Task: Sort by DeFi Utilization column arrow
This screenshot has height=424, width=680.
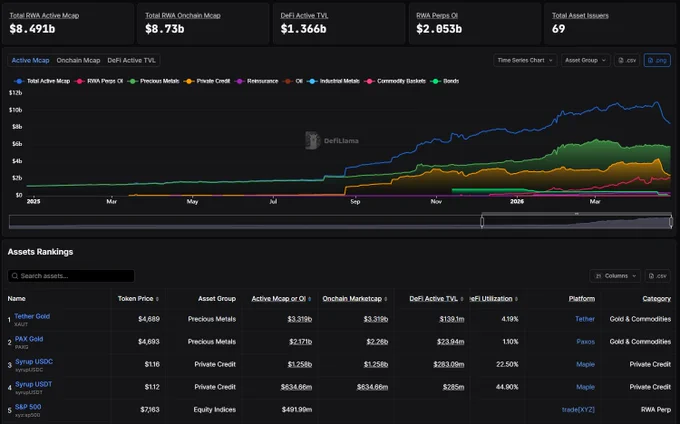Action: [x=516, y=299]
